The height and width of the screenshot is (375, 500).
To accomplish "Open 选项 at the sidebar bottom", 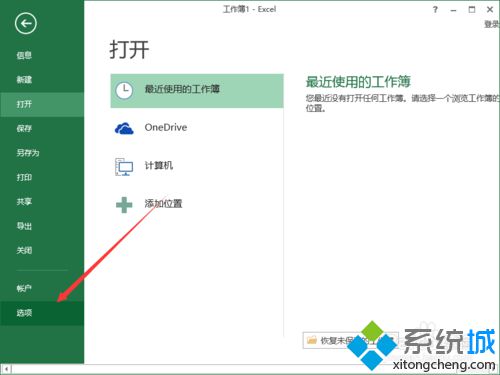I will (x=42, y=313).
